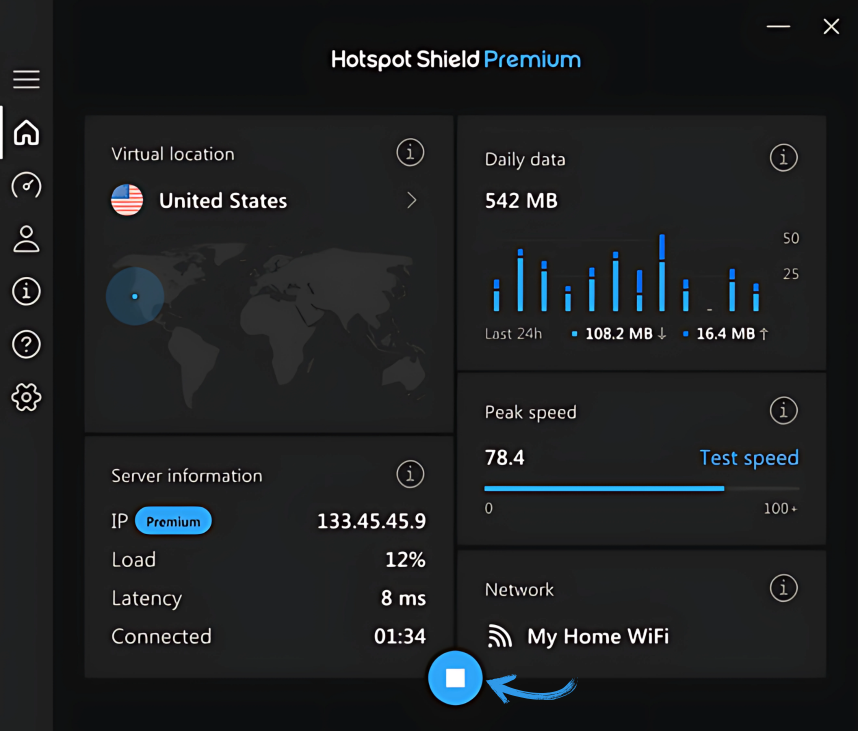Viewport: 858px width, 731px height.
Task: Open the hamburger menu
Action: point(26,79)
